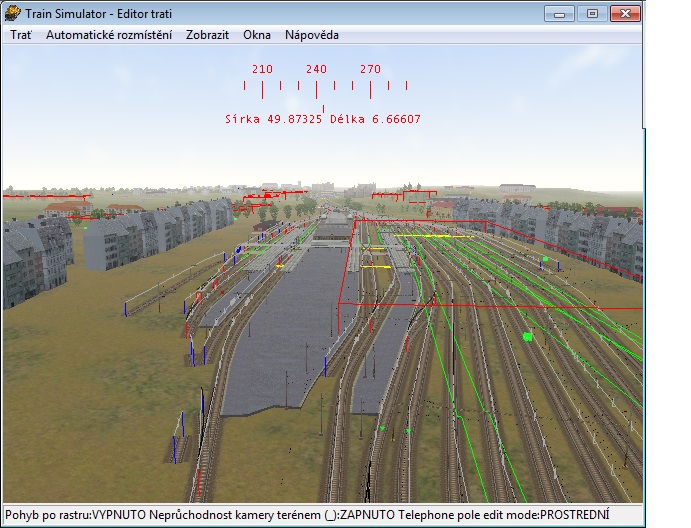
Task: Select the large gray central station platform
Action: tap(280, 330)
